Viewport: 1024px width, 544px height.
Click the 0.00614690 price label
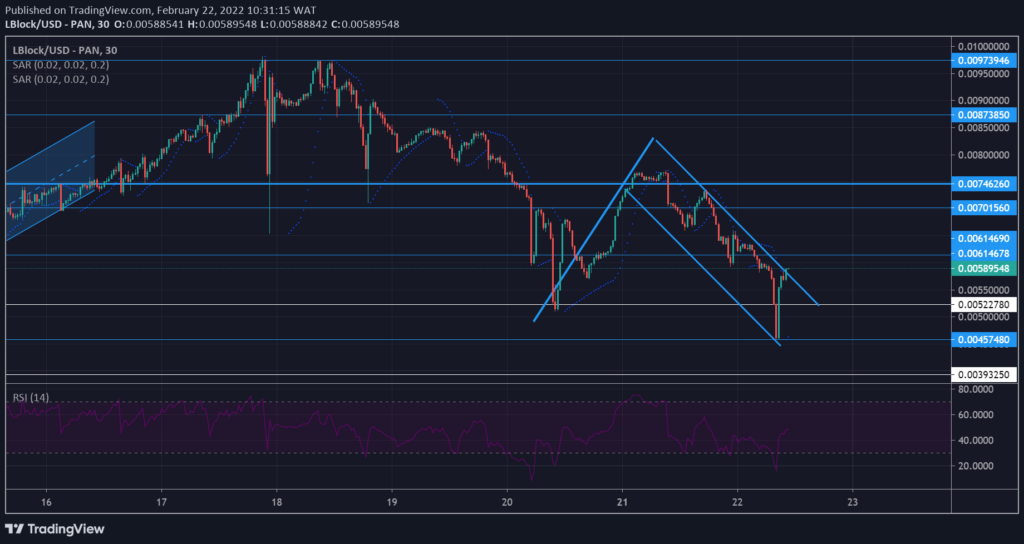[984, 238]
